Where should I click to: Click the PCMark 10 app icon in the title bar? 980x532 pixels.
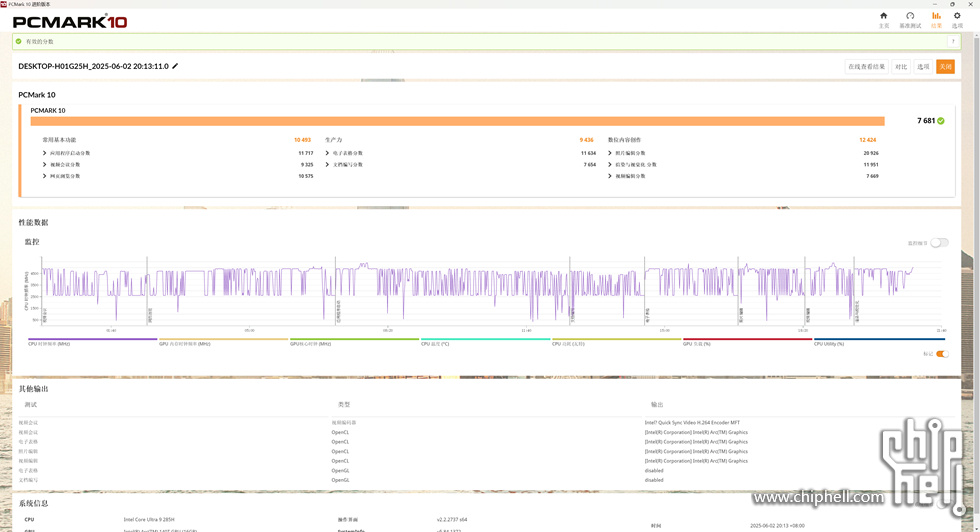coord(4,4)
